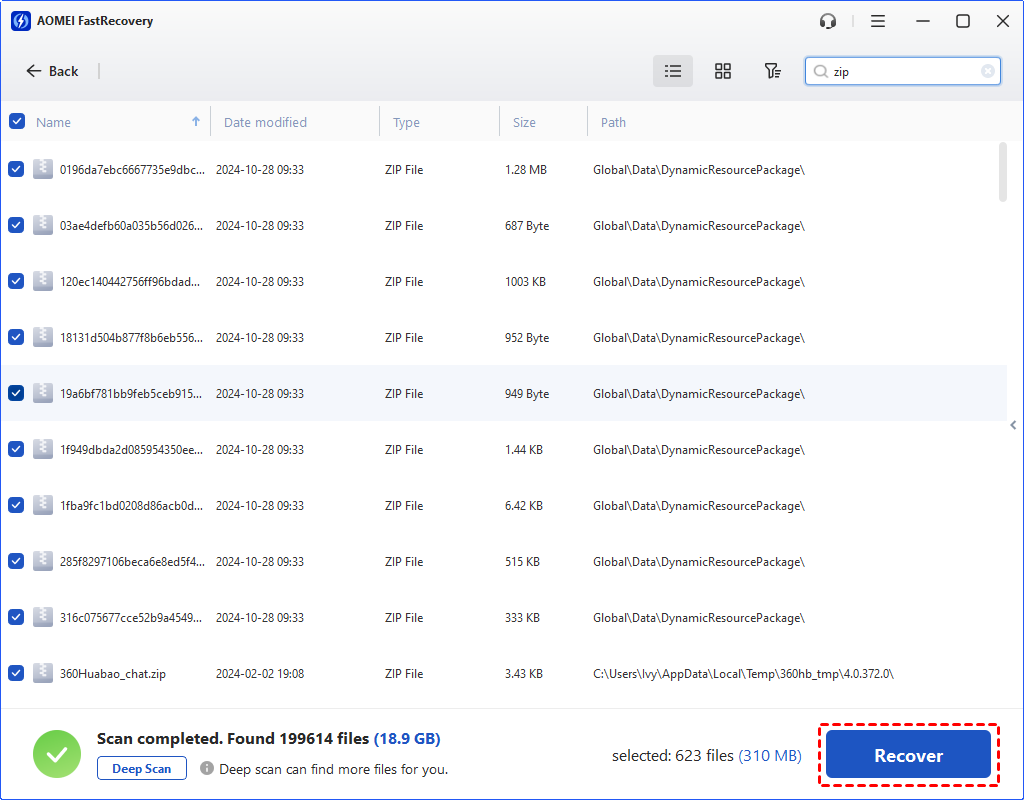Click the Deep scan info icon
The width and height of the screenshot is (1024, 800).
pos(207,769)
